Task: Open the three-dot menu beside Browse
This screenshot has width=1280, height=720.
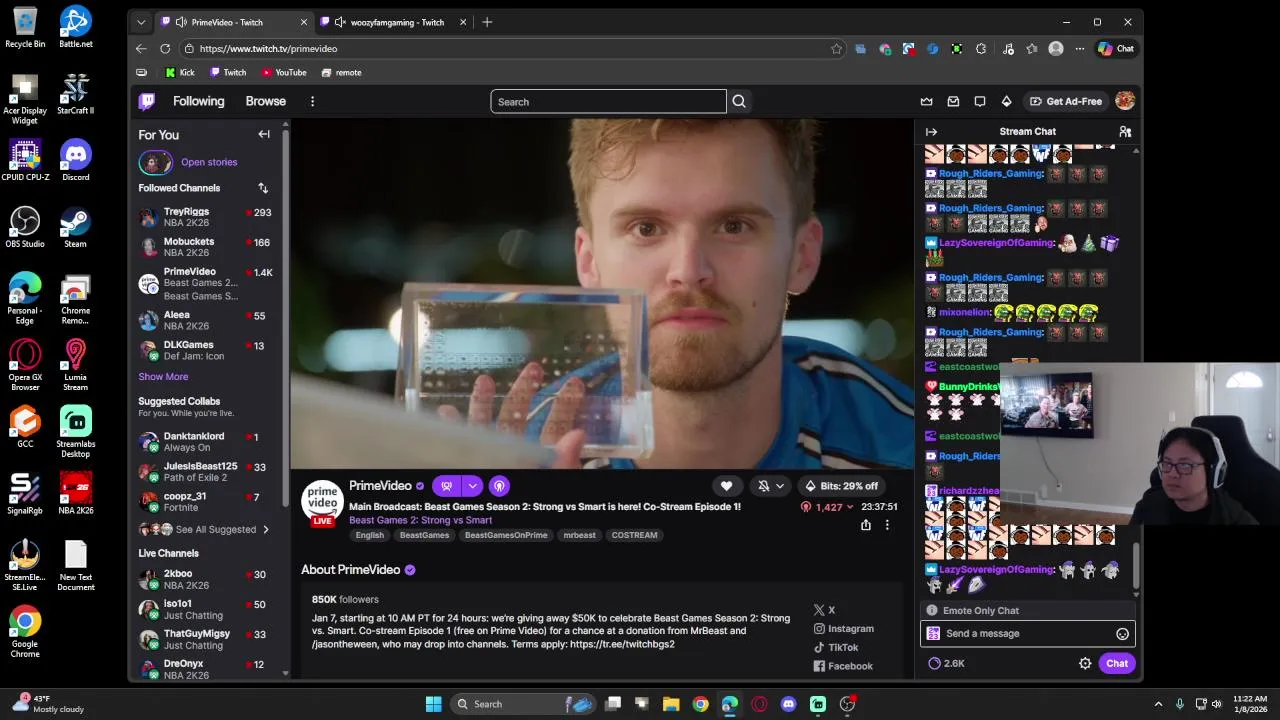Action: click(312, 101)
